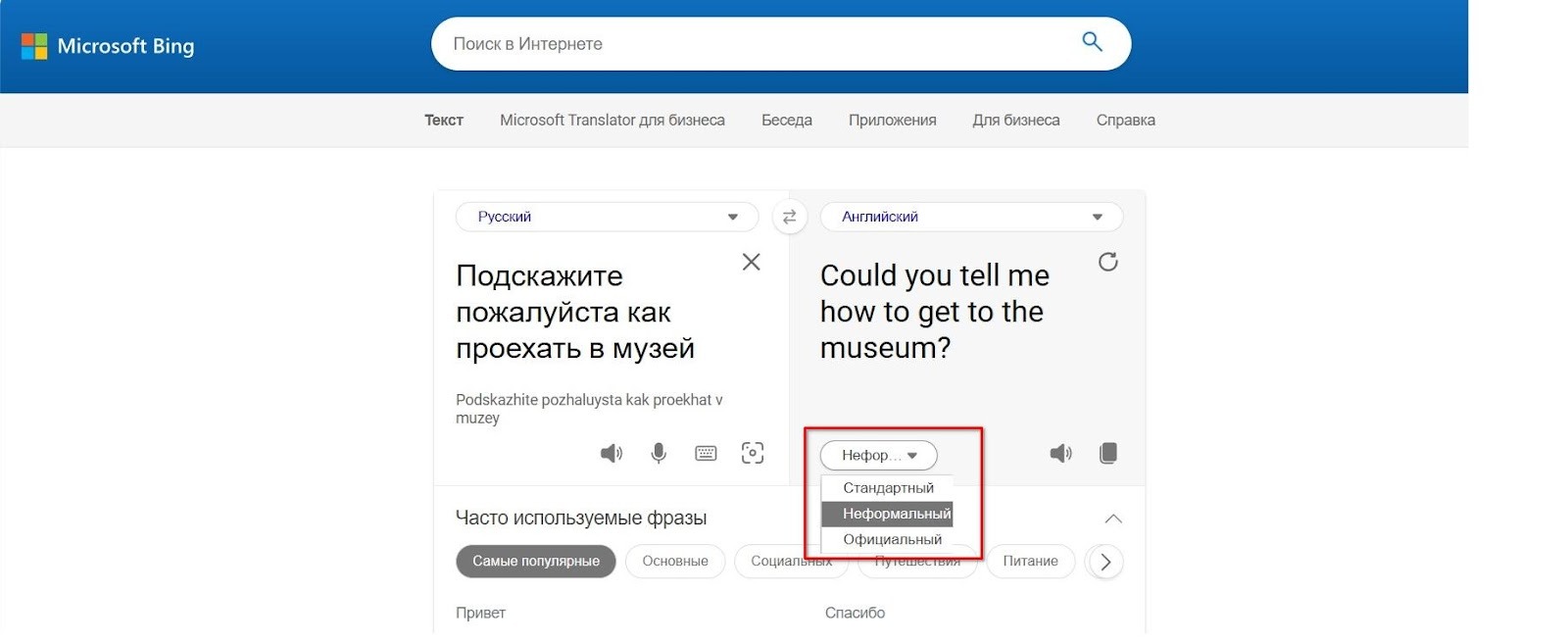1568x643 pixels.
Task: Open the Английский target language dropdown
Action: [970, 217]
